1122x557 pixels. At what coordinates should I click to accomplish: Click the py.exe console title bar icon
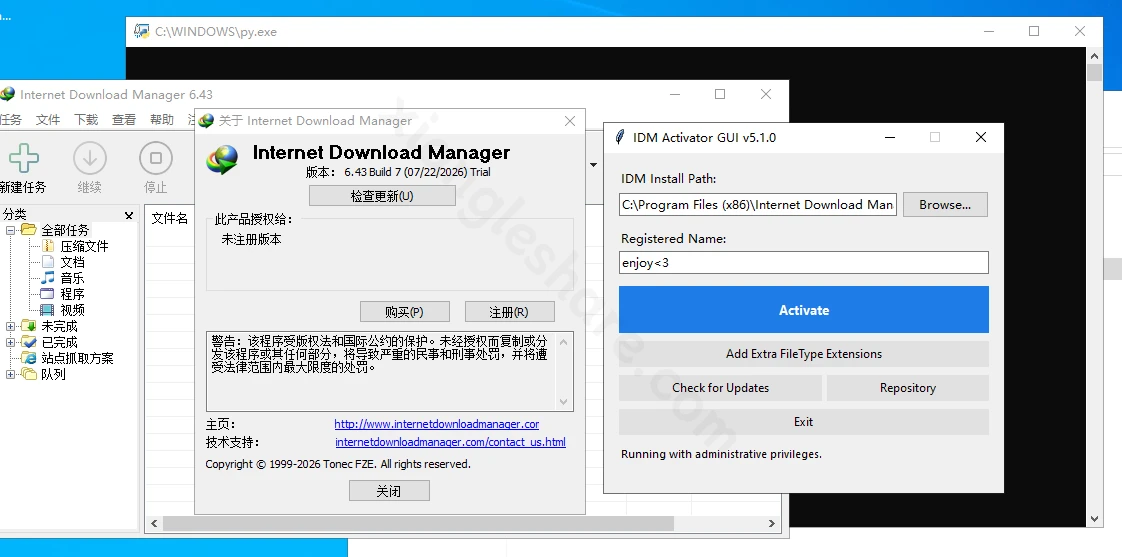tap(142, 31)
